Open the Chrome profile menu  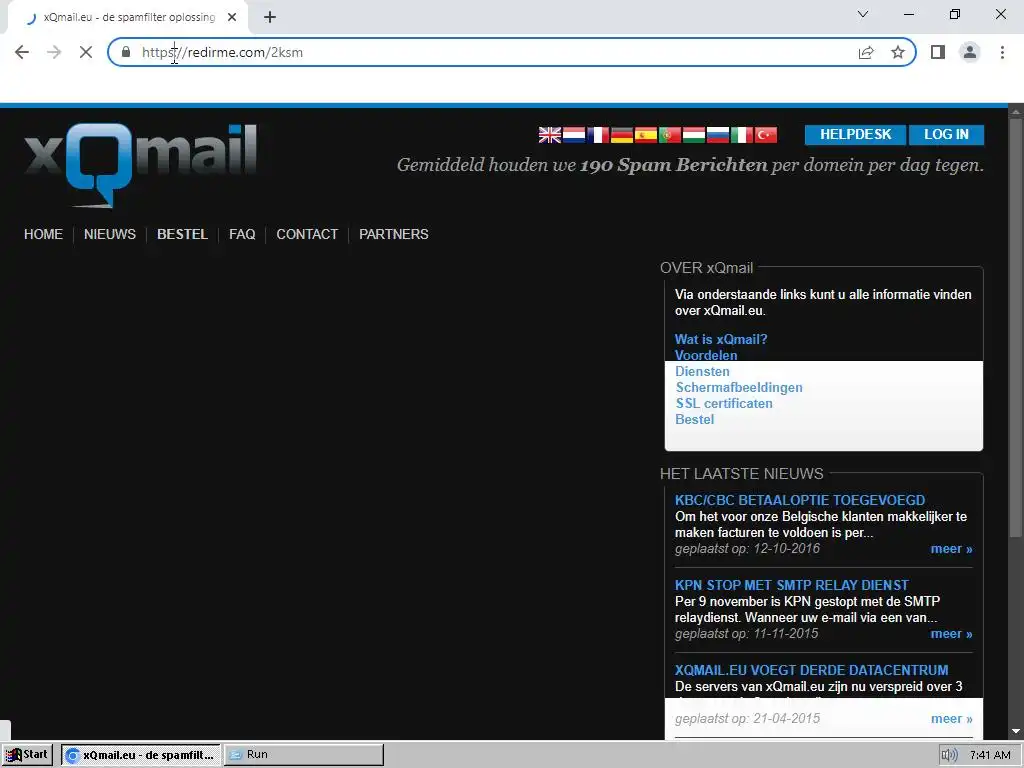pos(970,52)
